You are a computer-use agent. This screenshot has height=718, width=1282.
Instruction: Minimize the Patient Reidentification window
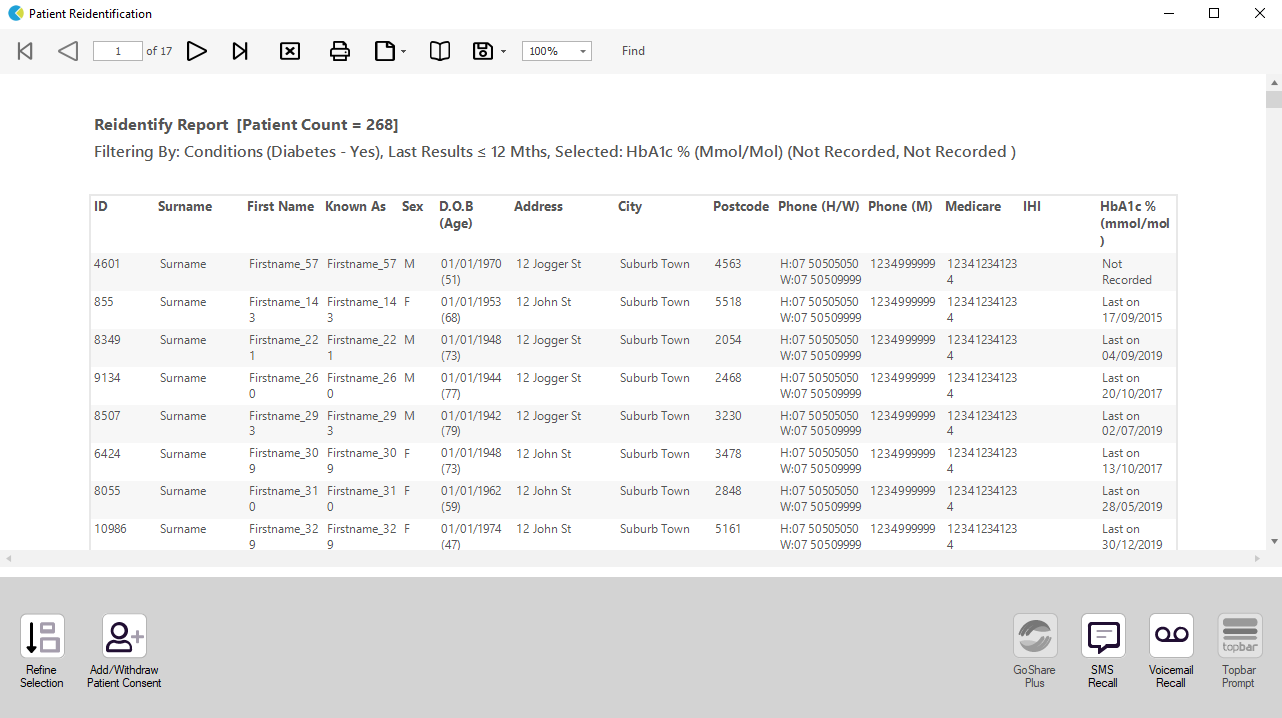1168,14
